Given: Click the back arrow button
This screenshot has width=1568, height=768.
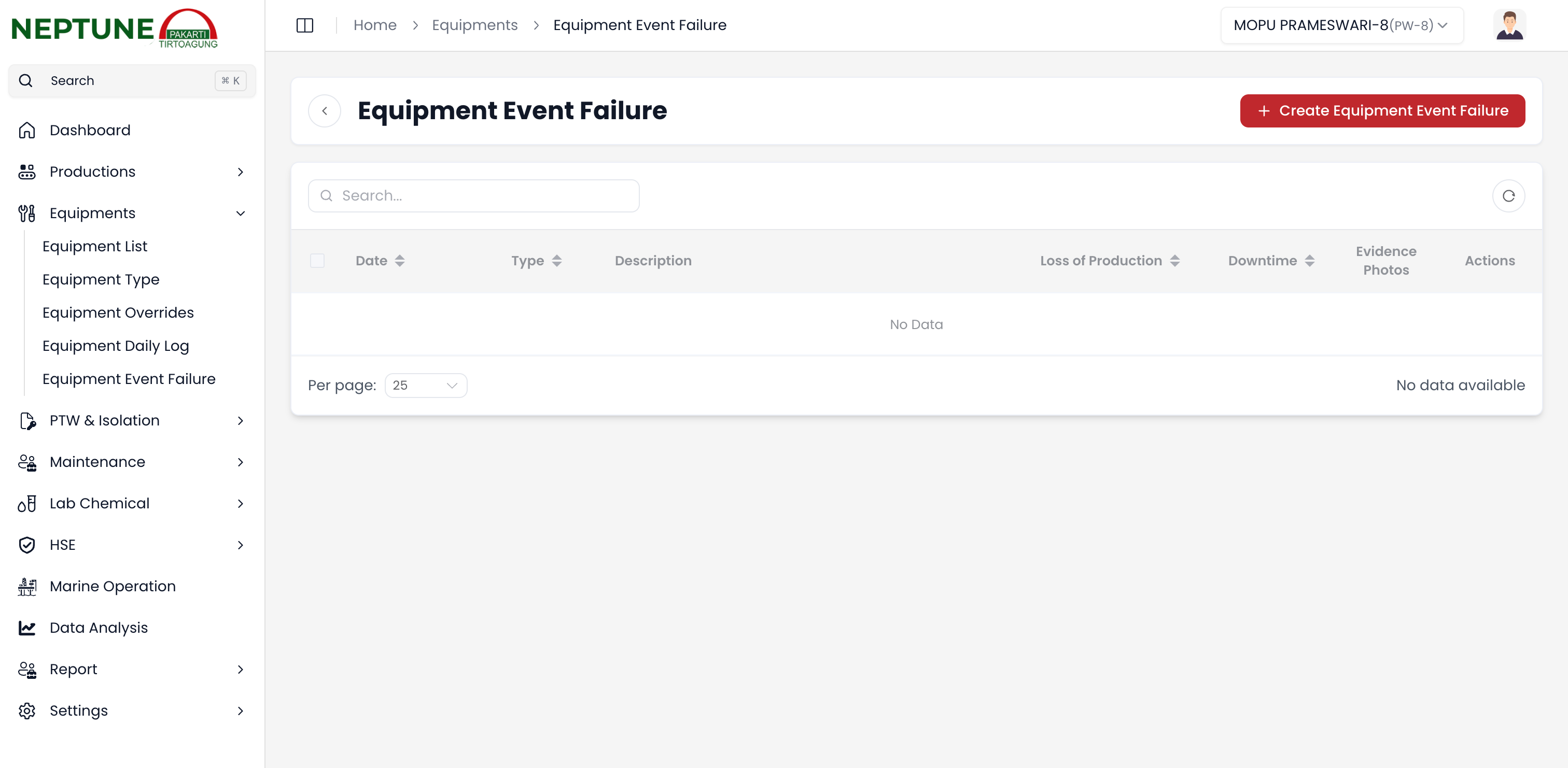Looking at the screenshot, I should [325, 111].
